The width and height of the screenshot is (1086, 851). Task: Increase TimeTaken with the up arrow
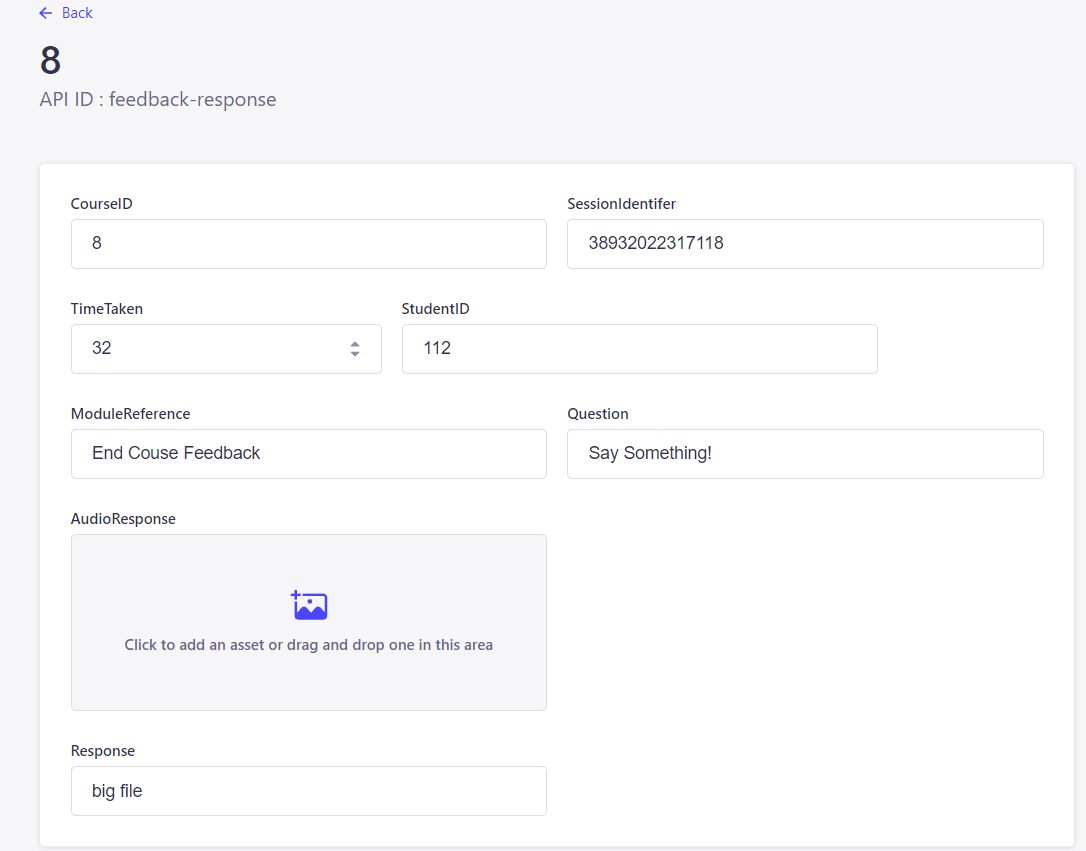coord(355,344)
